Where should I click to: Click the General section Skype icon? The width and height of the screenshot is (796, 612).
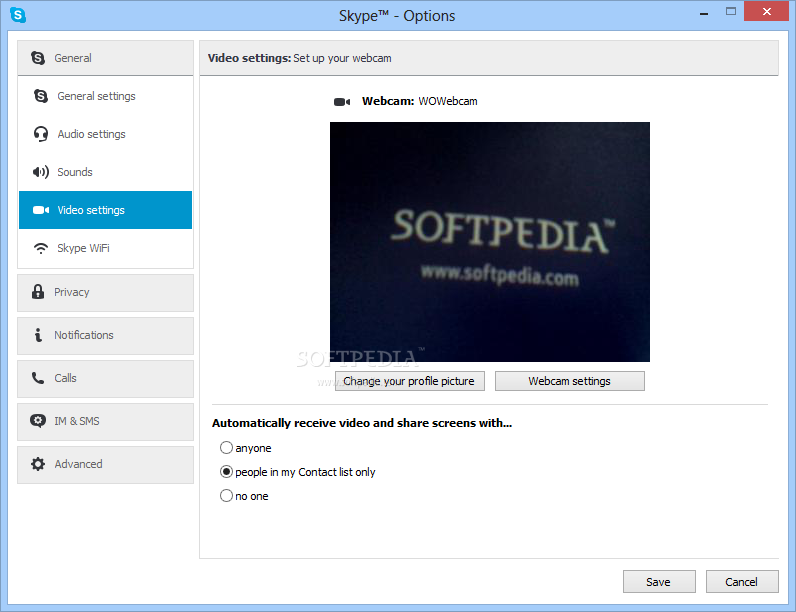[38, 58]
